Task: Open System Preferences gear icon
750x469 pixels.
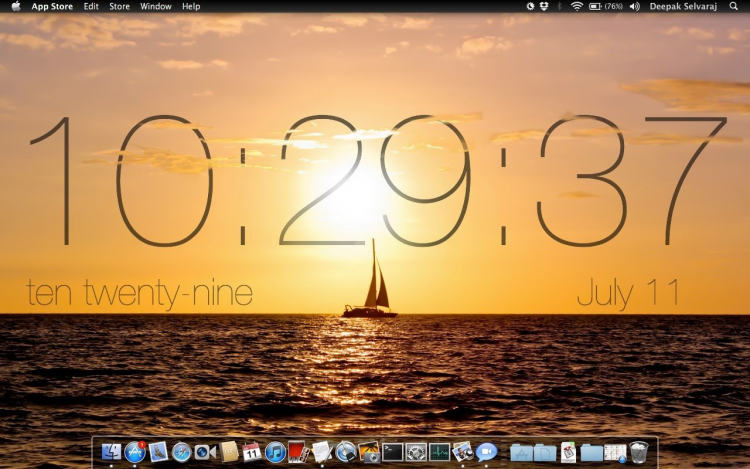Action: [416, 452]
